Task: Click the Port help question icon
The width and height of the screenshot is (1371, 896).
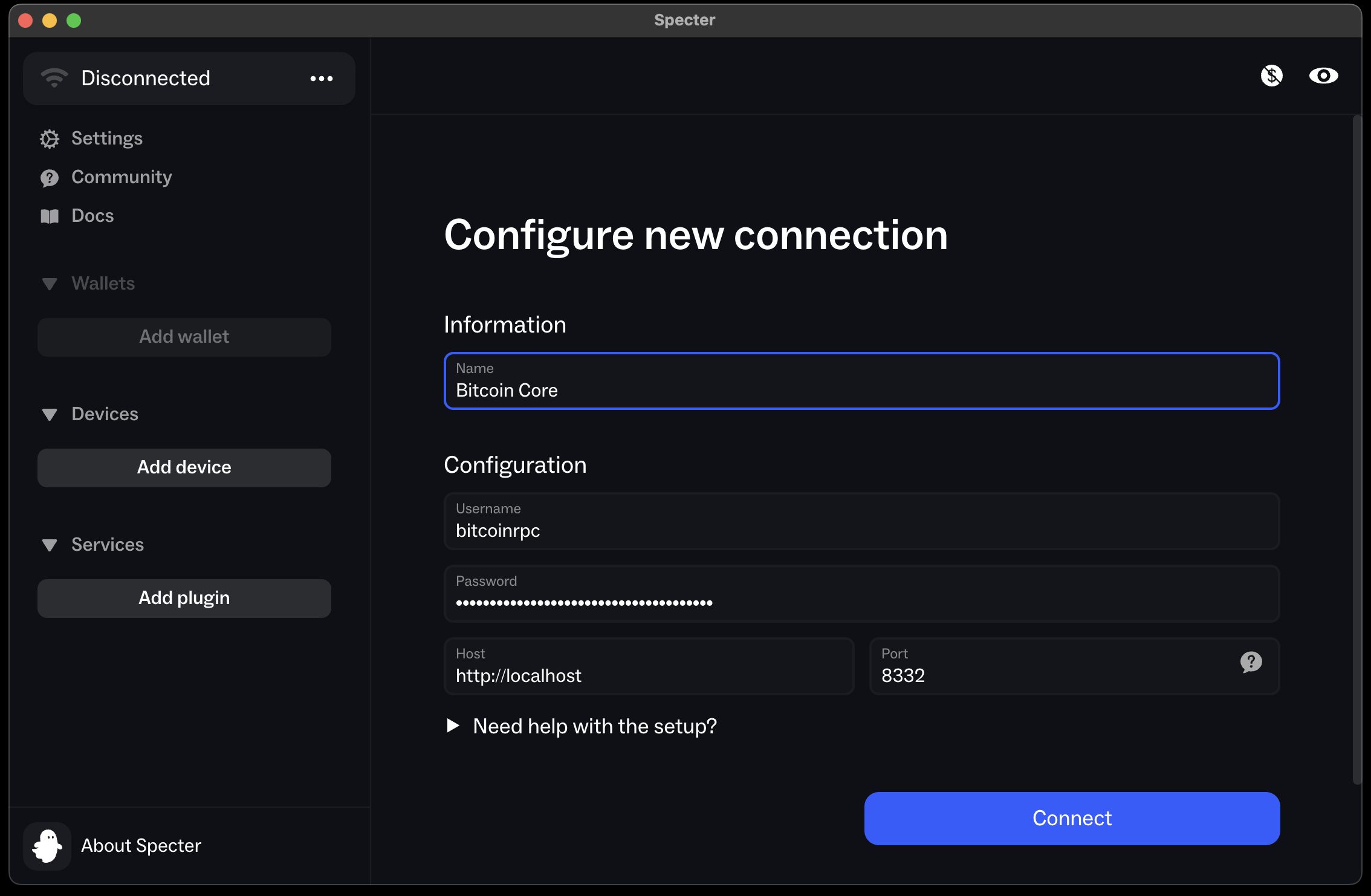Action: [x=1251, y=662]
